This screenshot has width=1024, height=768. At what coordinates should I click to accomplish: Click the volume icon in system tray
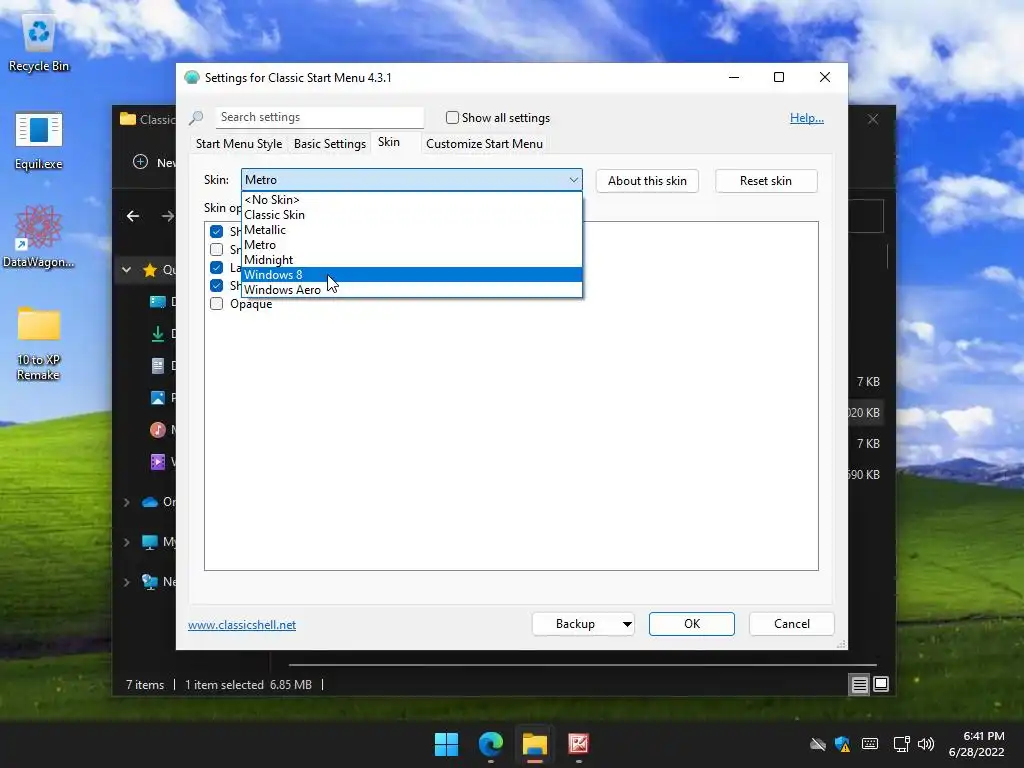coord(926,744)
